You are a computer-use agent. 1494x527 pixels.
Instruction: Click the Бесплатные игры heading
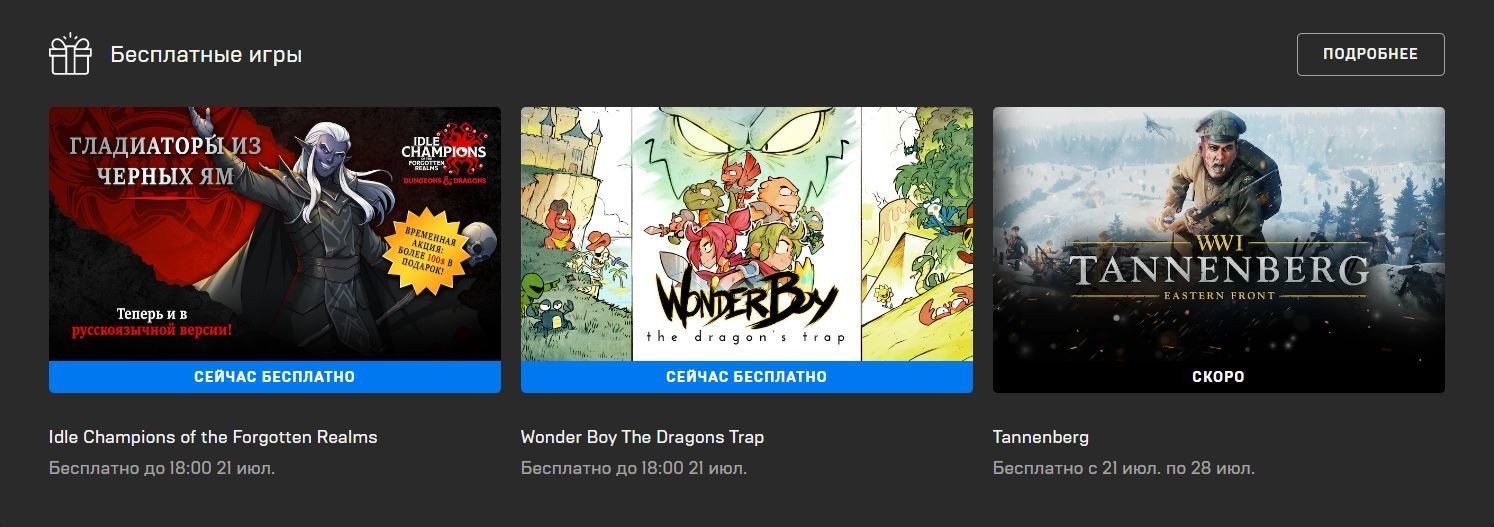pos(206,54)
